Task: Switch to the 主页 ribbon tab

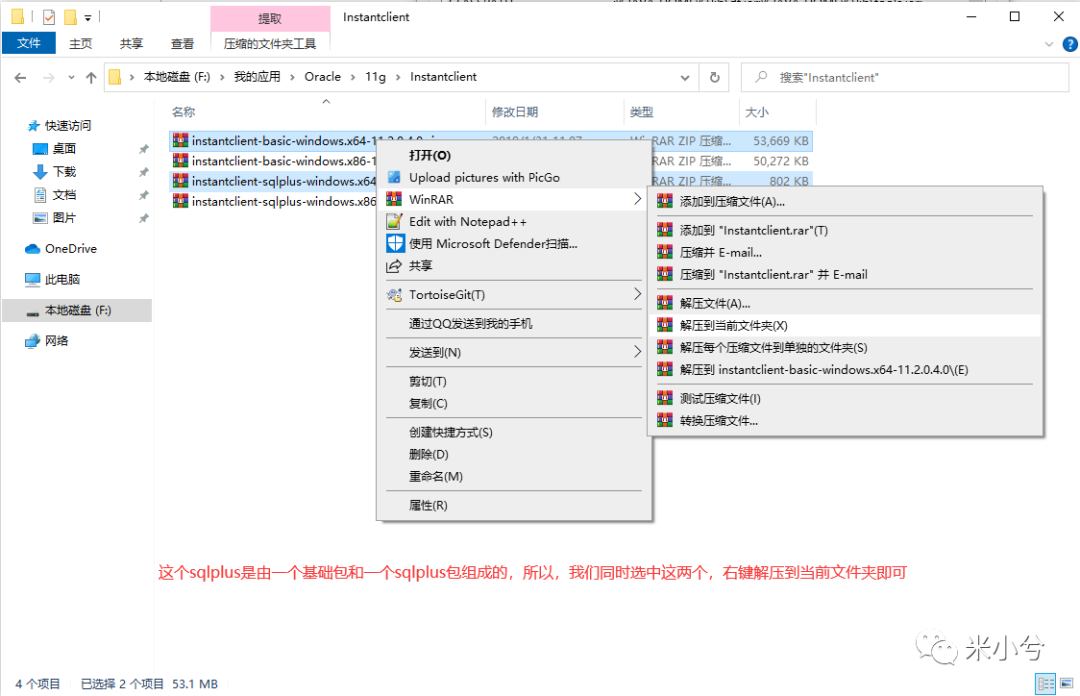Action: (x=81, y=43)
